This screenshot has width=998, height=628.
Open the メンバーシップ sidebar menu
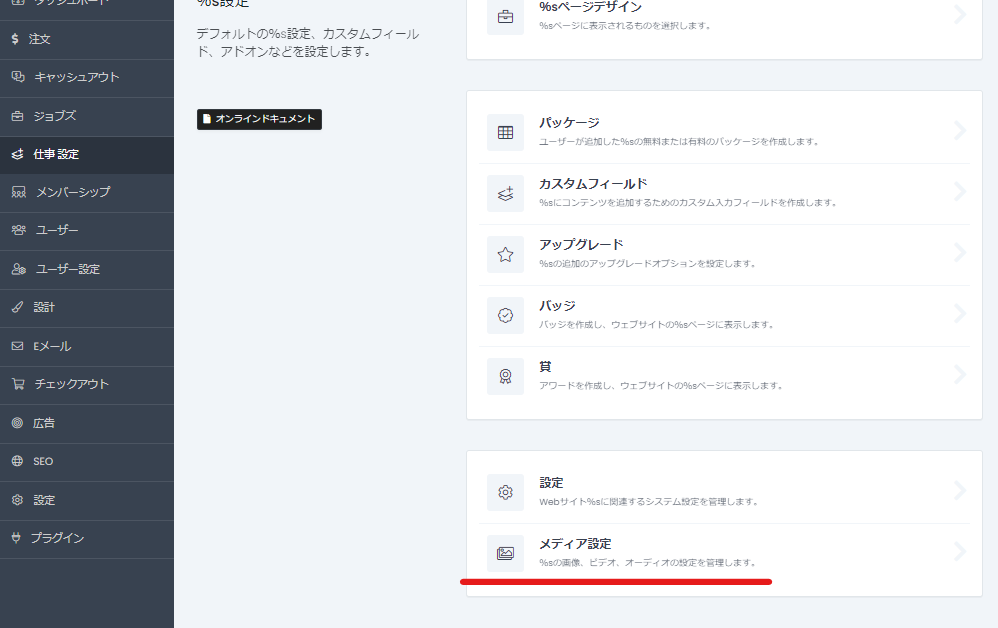pos(73,192)
